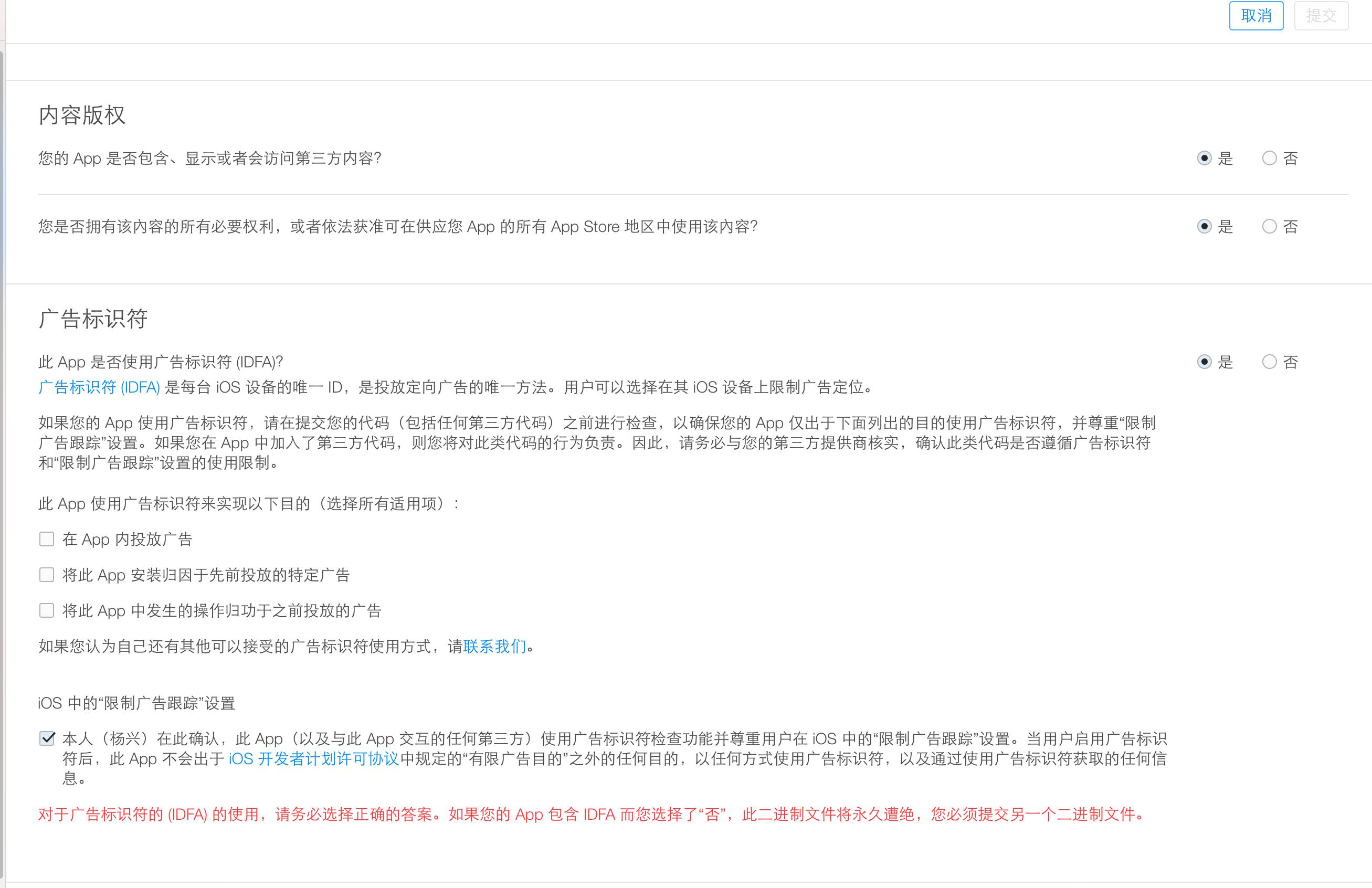This screenshot has width=1372, height=888.
Task: Select 是 for third-party content question
Action: 1204,158
